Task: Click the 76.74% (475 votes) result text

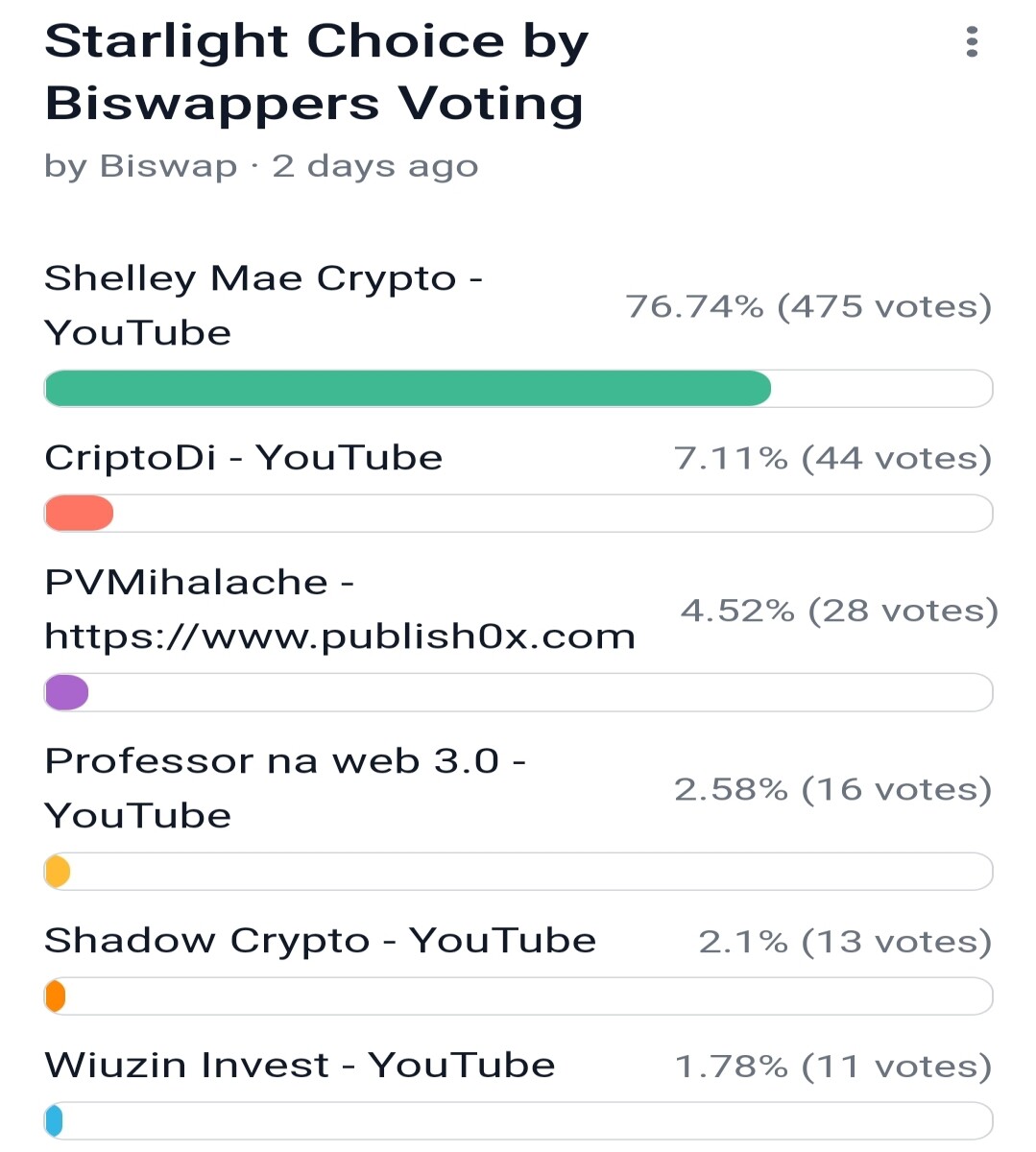Action: click(808, 306)
